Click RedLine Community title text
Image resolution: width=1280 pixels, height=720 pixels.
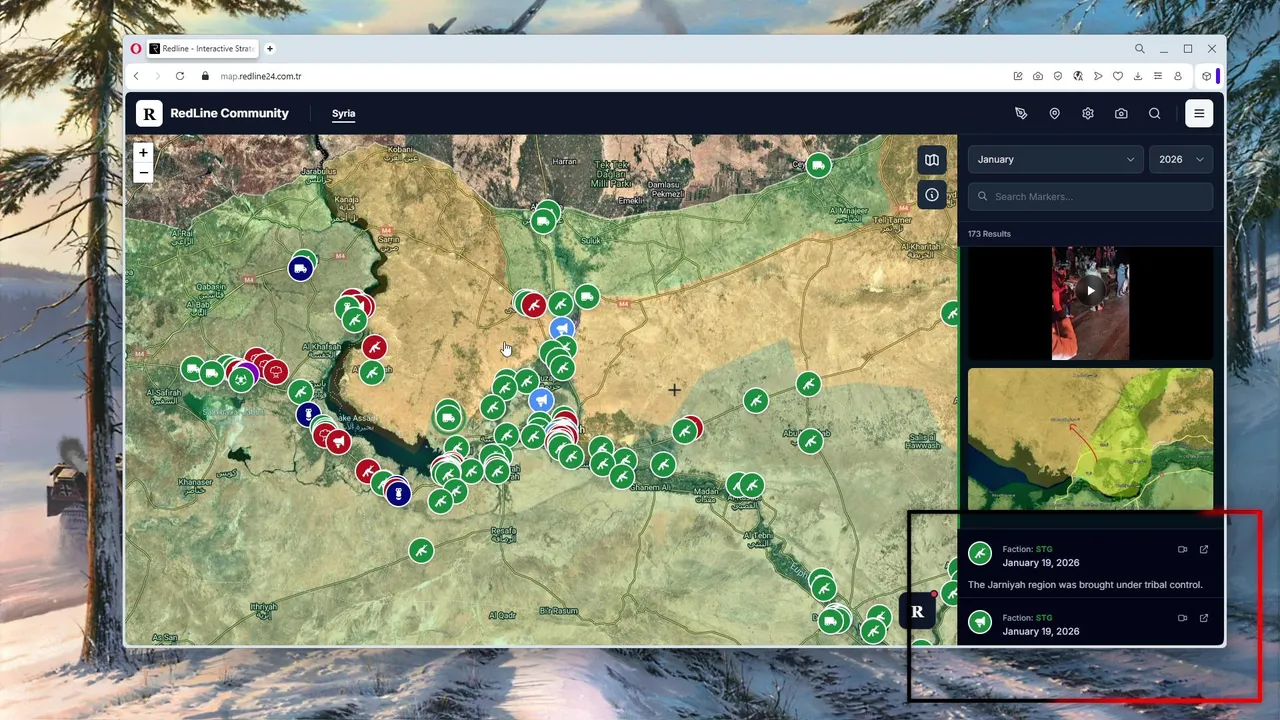click(229, 114)
